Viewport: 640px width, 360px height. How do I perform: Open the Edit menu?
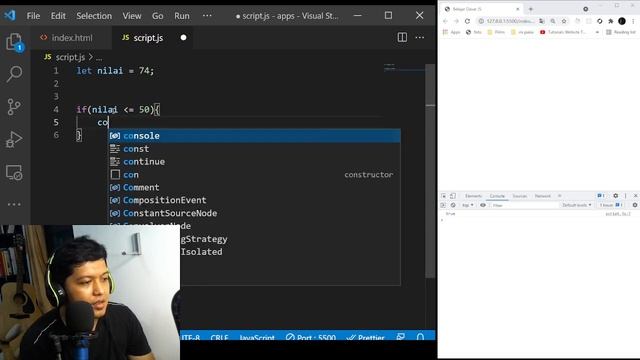click(x=58, y=16)
